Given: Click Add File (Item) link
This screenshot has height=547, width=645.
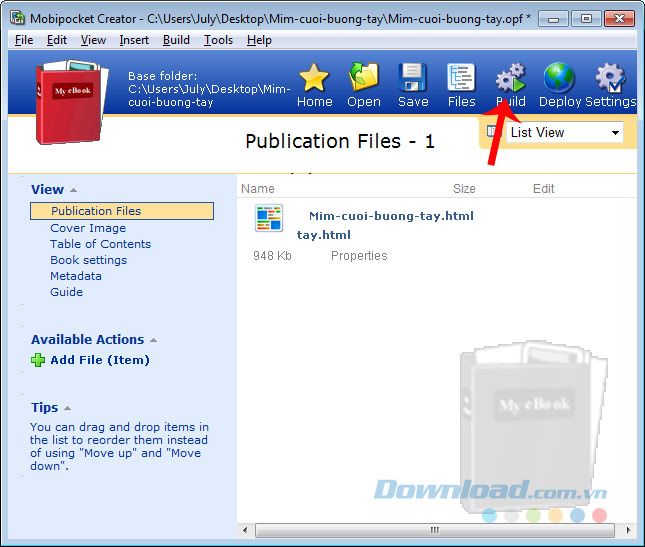Looking at the screenshot, I should tap(100, 360).
